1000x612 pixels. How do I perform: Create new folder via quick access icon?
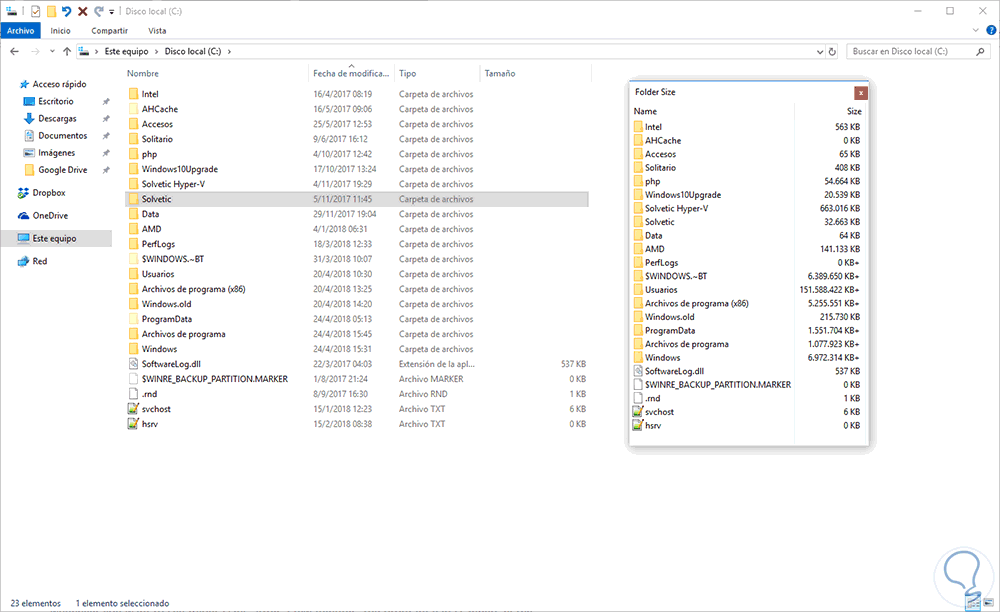click(x=53, y=12)
